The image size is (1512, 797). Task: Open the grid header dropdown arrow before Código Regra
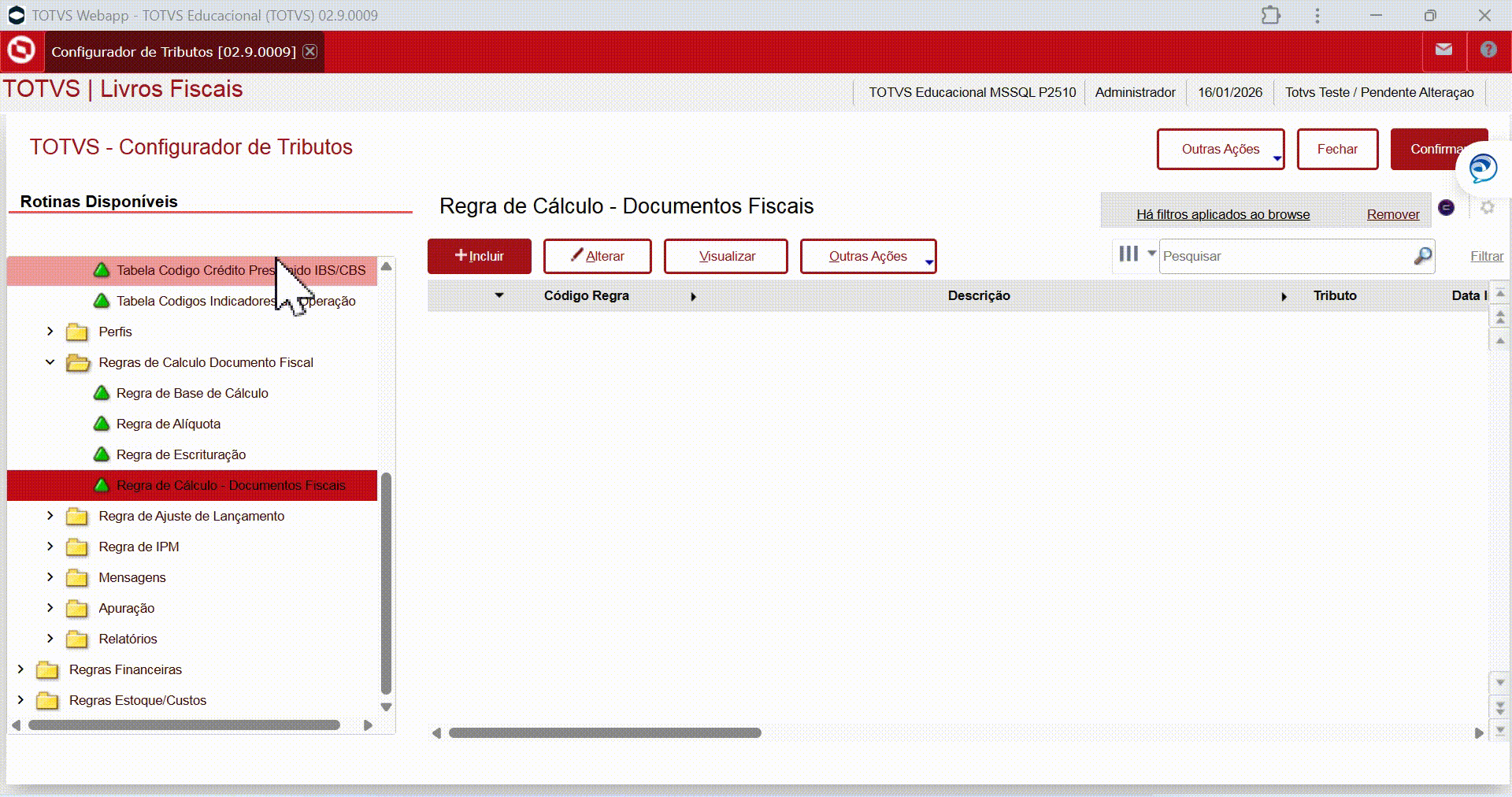(499, 295)
